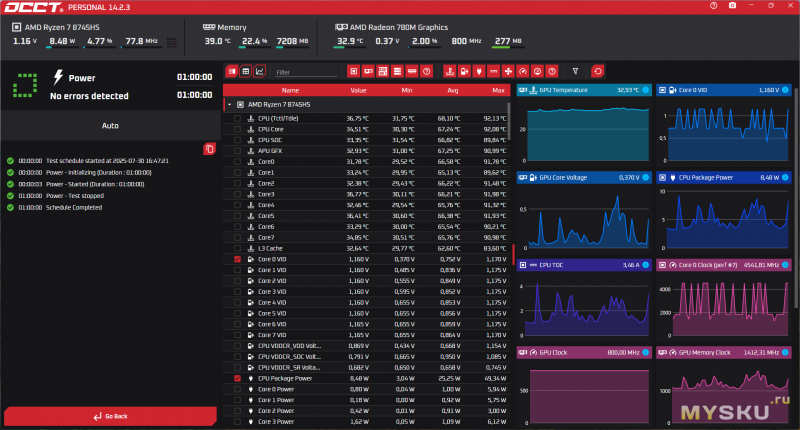Toggle the fan sensor filter
800x430 pixels.
click(508, 71)
